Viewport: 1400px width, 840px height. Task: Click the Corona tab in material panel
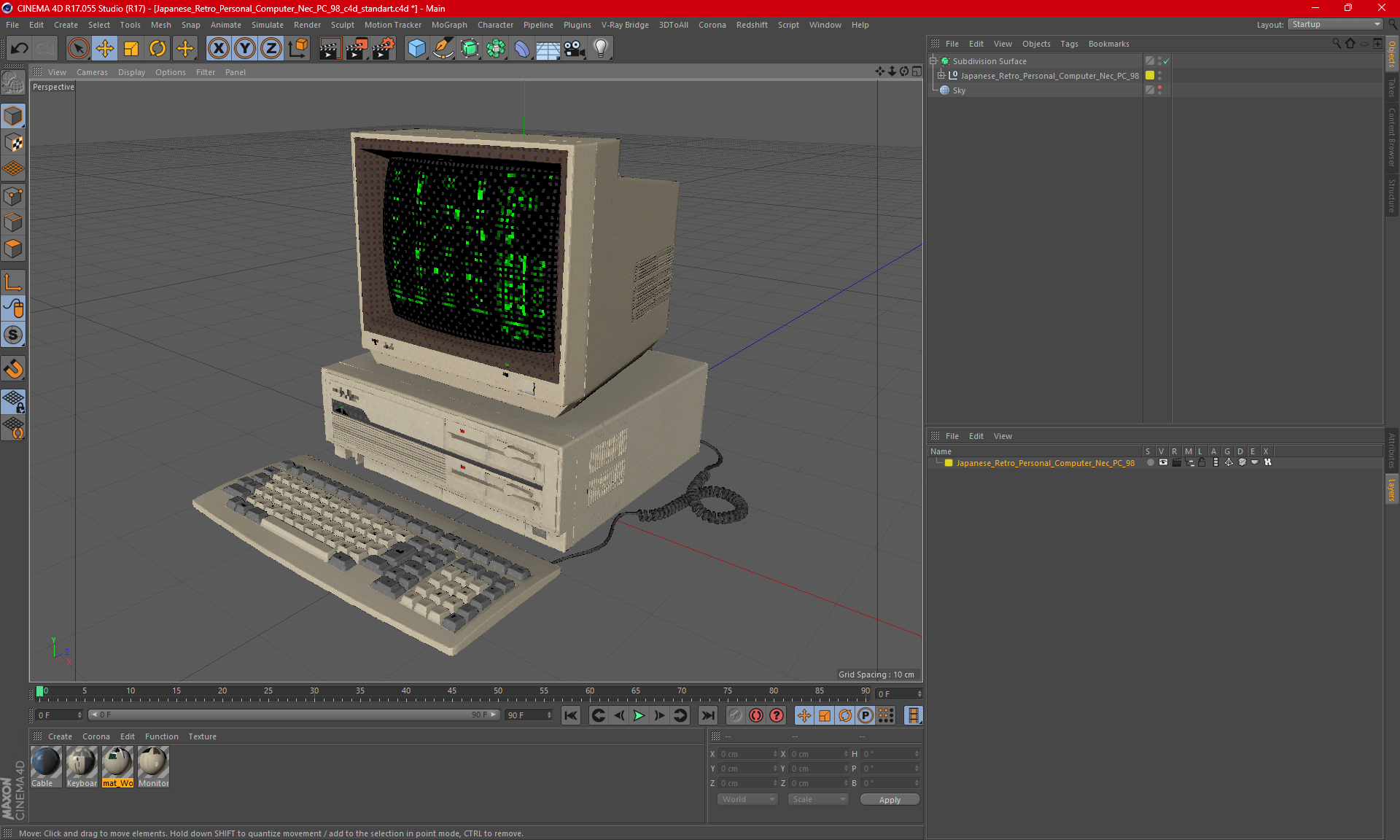95,736
